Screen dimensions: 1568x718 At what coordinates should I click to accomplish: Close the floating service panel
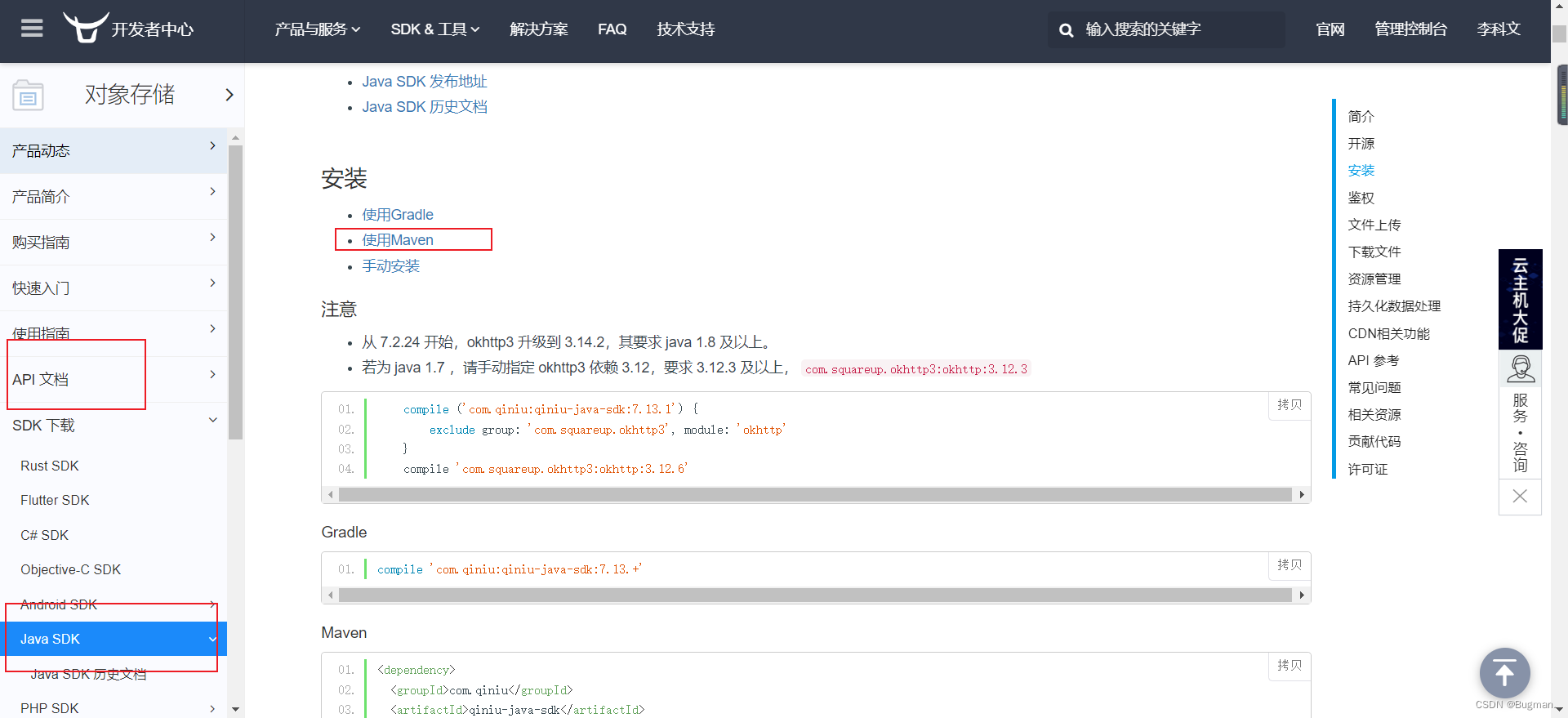(x=1520, y=496)
